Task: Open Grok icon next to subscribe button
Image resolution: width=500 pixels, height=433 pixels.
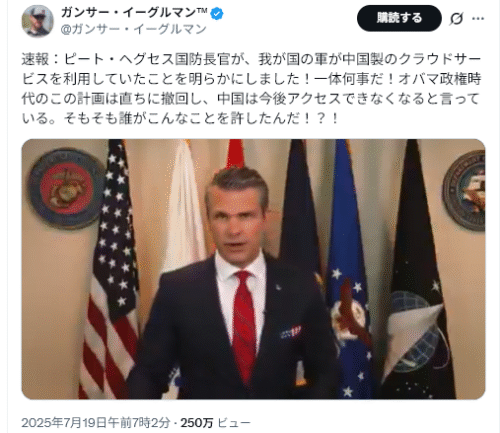Action: [456, 19]
